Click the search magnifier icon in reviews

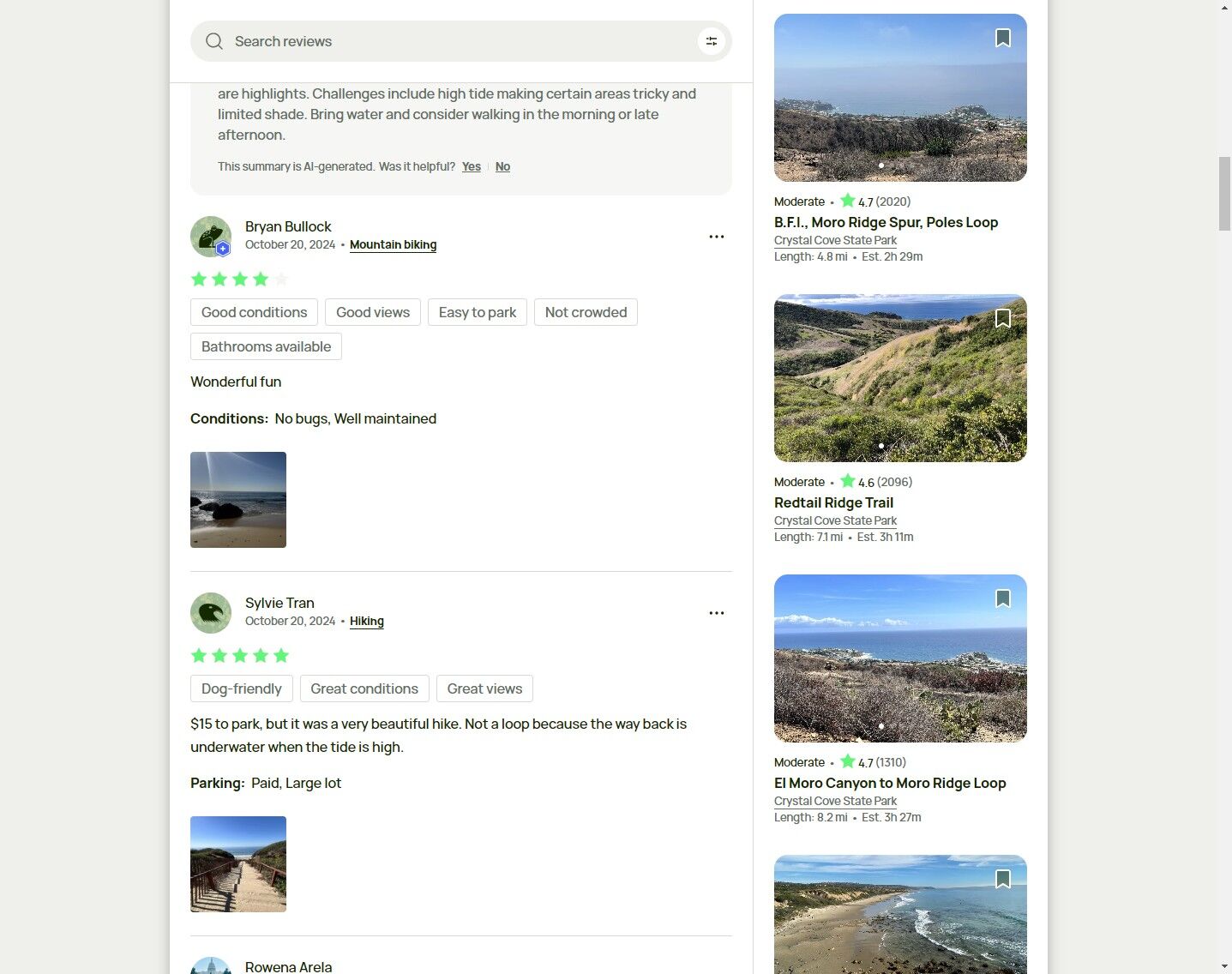pos(214,41)
